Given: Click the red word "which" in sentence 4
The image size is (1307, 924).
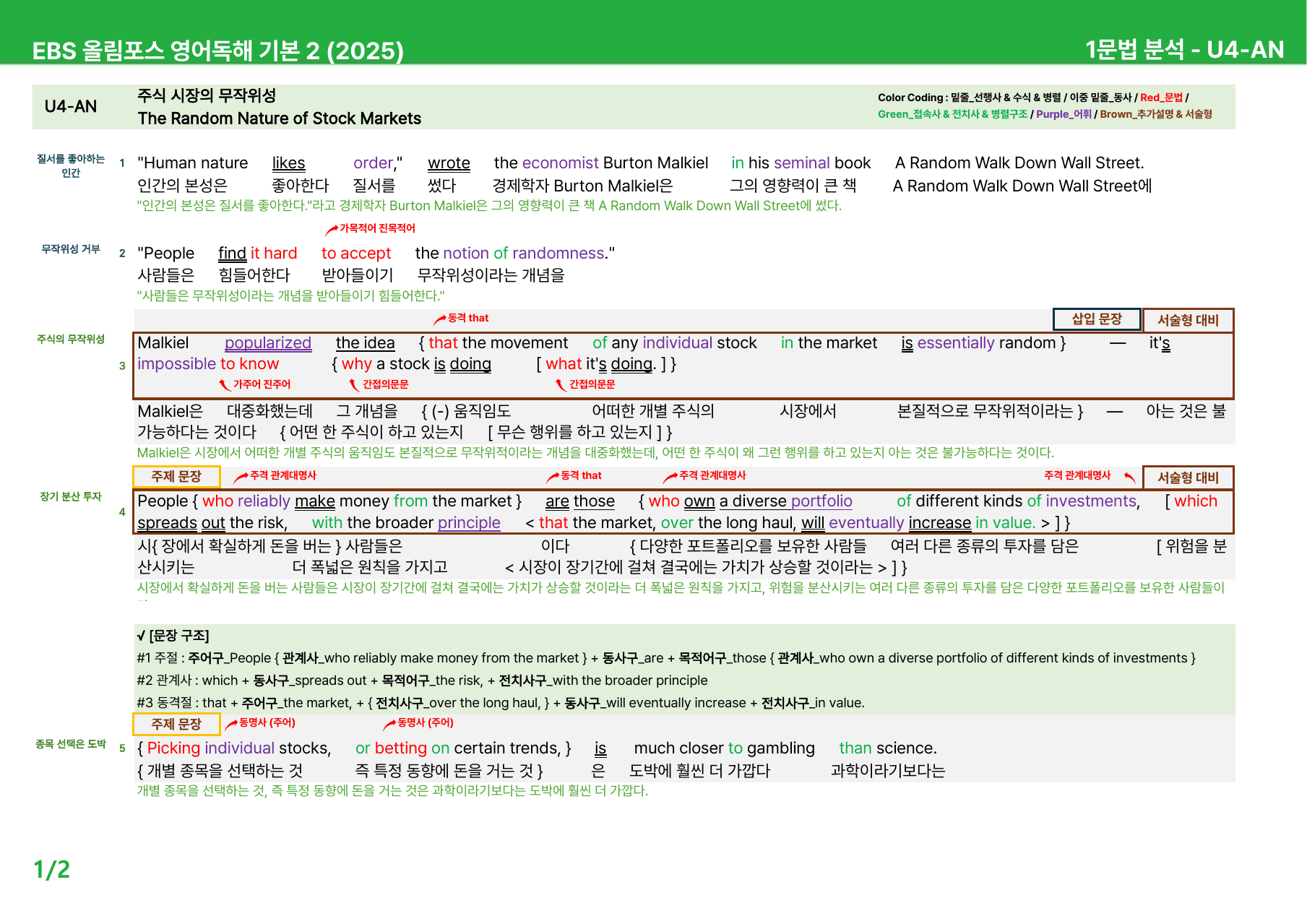Looking at the screenshot, I should pos(1196,501).
